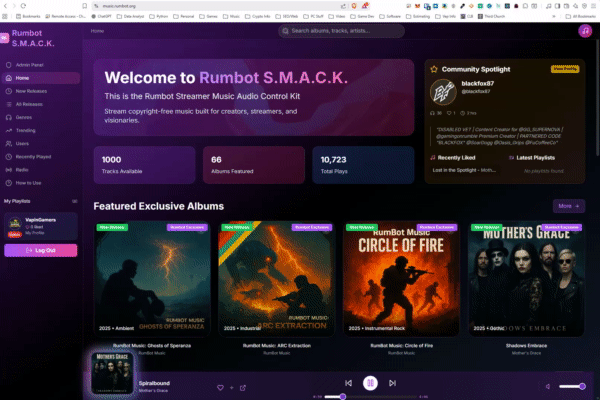Viewport: 600px width, 400px height.
Task: Open Trending from the sidebar
Action: click(26, 130)
